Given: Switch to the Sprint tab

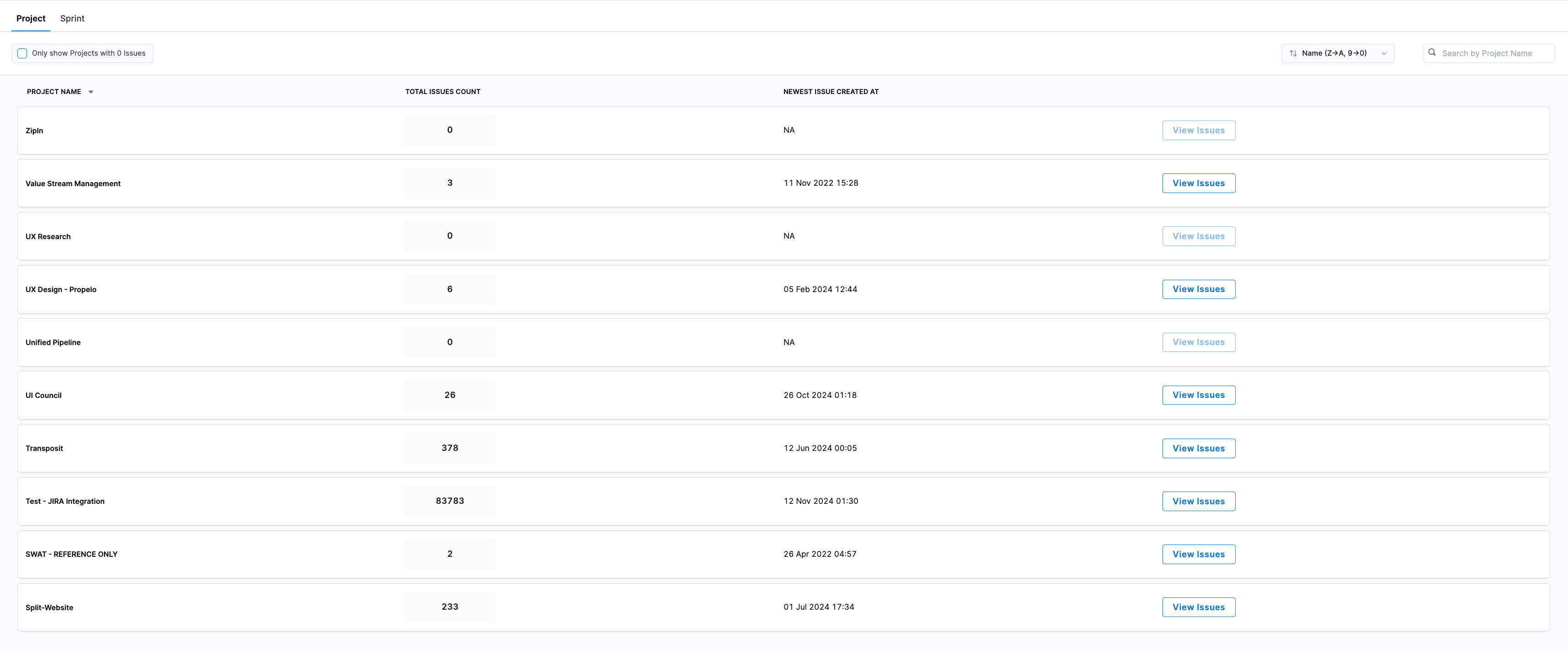Looking at the screenshot, I should (x=72, y=18).
